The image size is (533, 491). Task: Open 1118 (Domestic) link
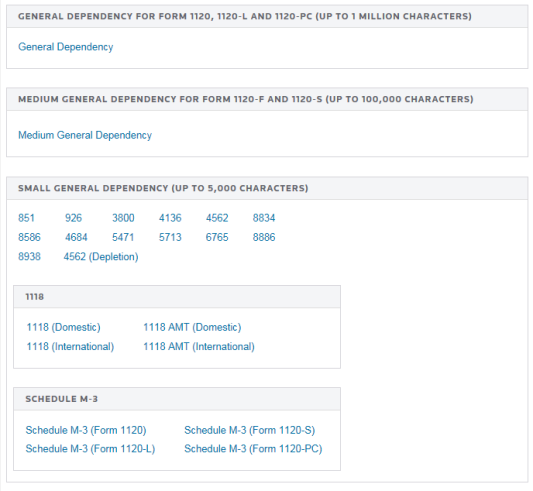64,327
